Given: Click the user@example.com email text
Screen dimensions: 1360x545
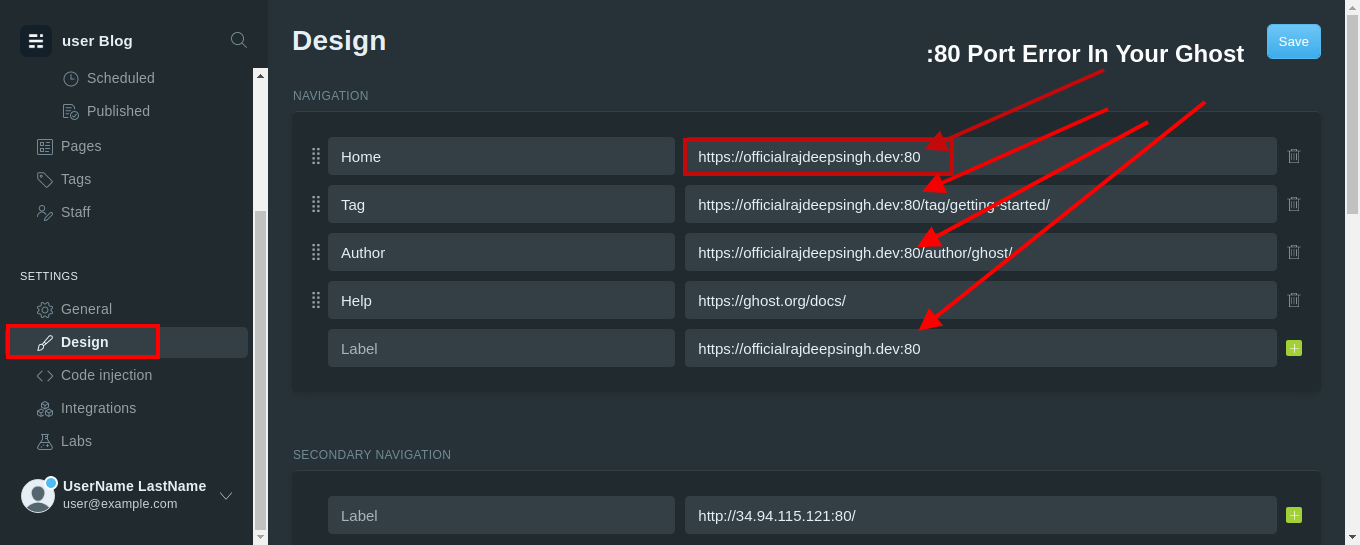Looking at the screenshot, I should (120, 504).
